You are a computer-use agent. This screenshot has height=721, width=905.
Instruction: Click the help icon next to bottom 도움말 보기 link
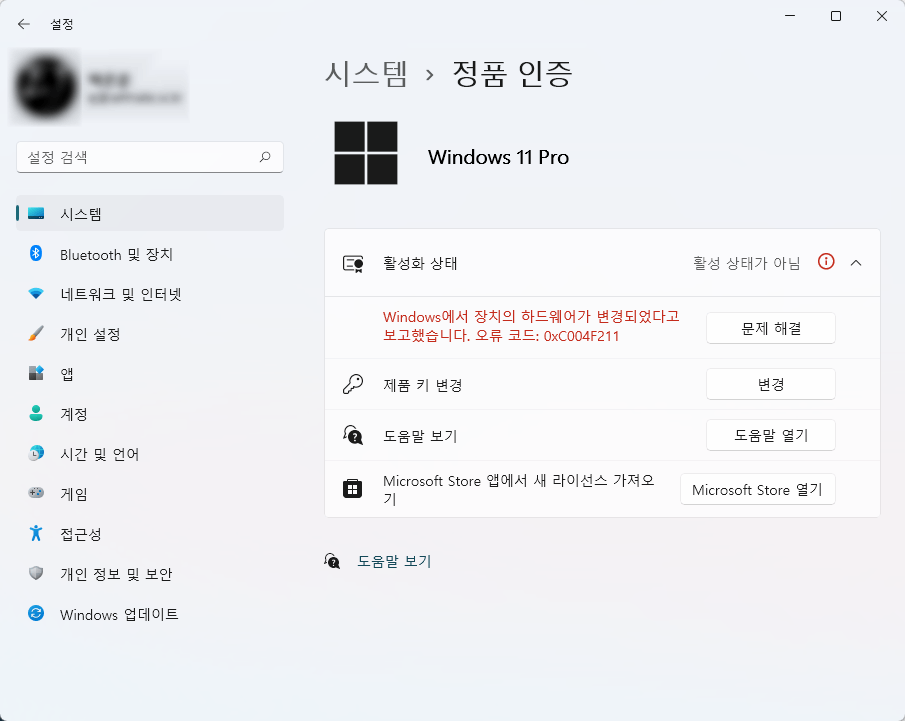pyautogui.click(x=332, y=561)
